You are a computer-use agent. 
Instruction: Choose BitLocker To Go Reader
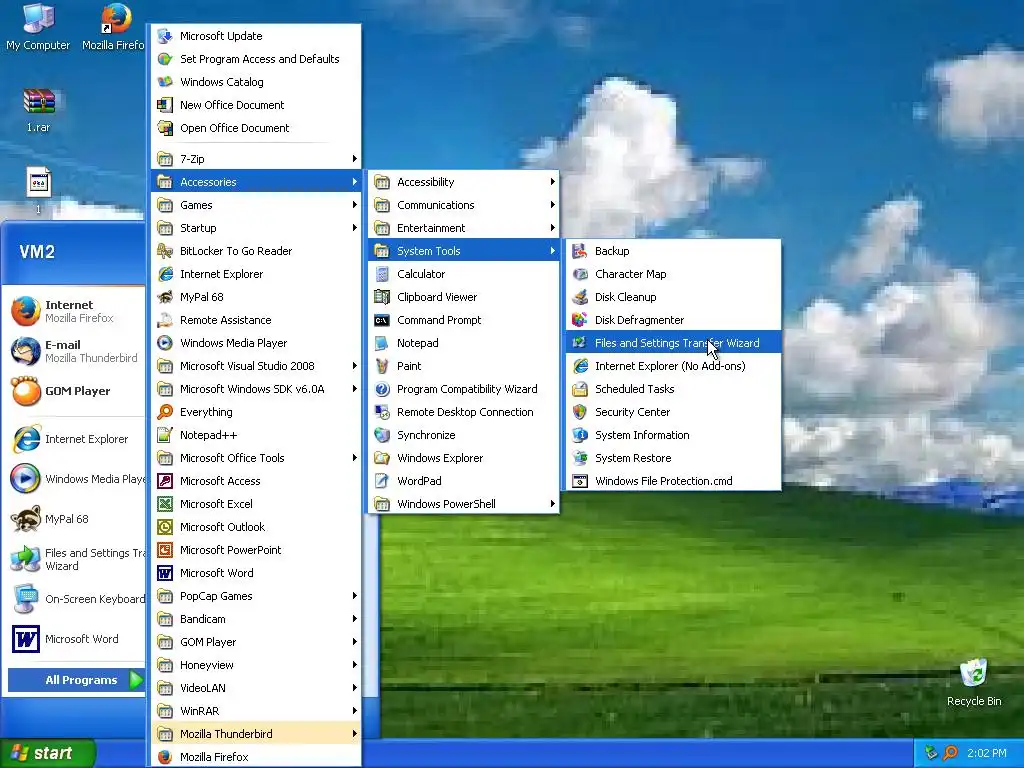click(x=256, y=251)
